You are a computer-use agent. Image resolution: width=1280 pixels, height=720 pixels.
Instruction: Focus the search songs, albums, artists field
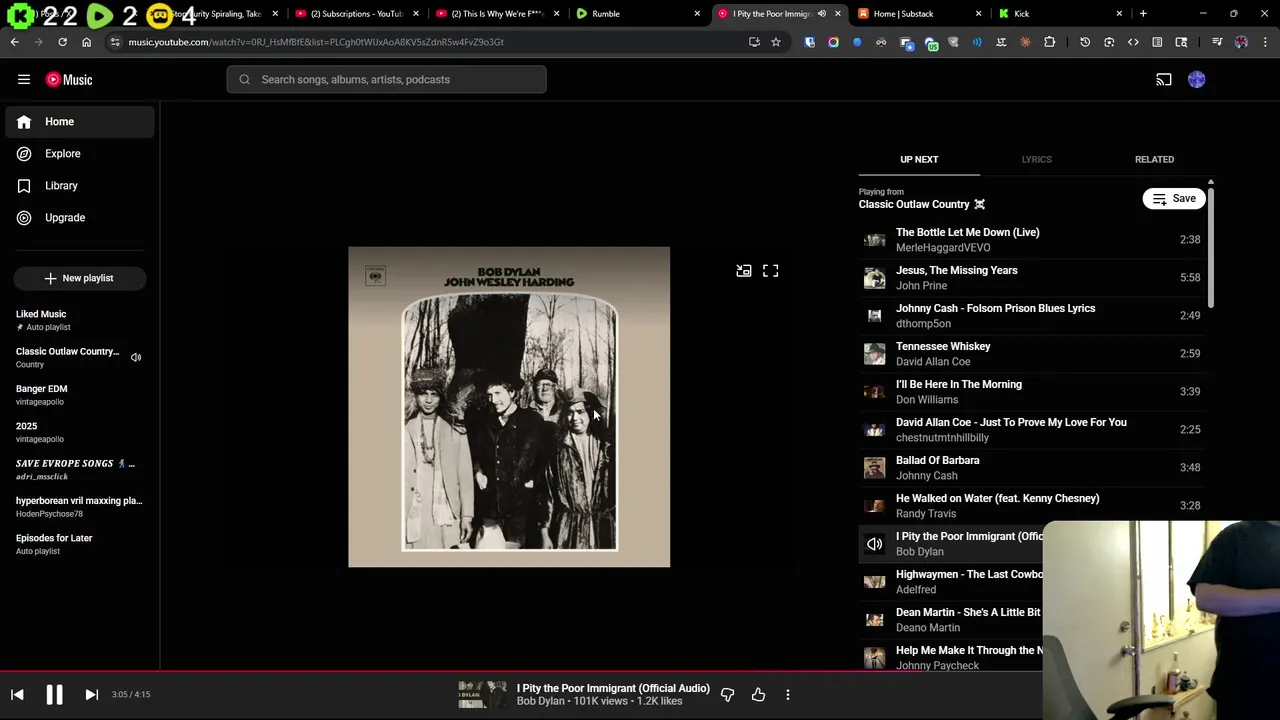tap(386, 79)
